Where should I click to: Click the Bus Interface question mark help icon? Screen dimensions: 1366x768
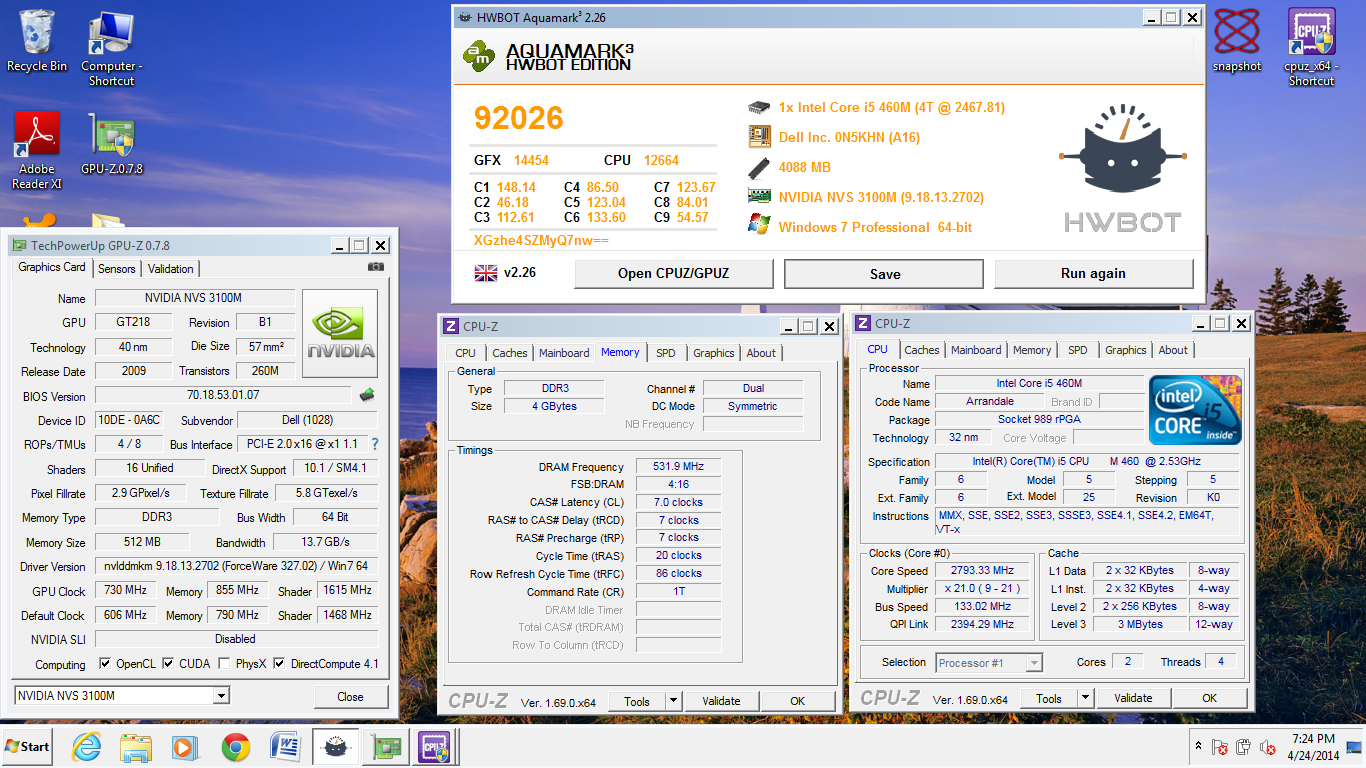tap(375, 444)
